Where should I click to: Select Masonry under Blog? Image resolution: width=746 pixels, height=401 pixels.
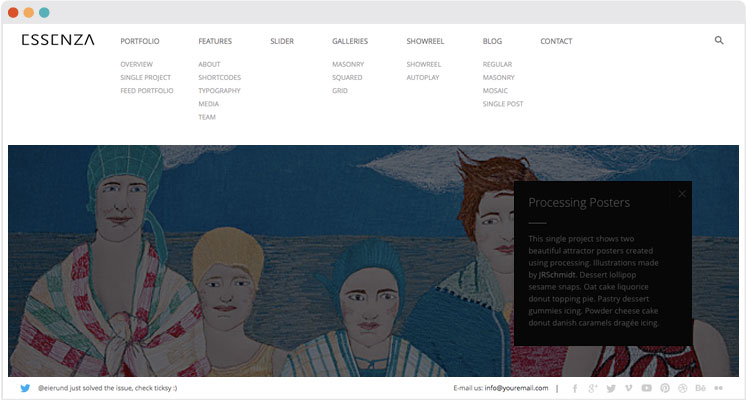(x=499, y=78)
